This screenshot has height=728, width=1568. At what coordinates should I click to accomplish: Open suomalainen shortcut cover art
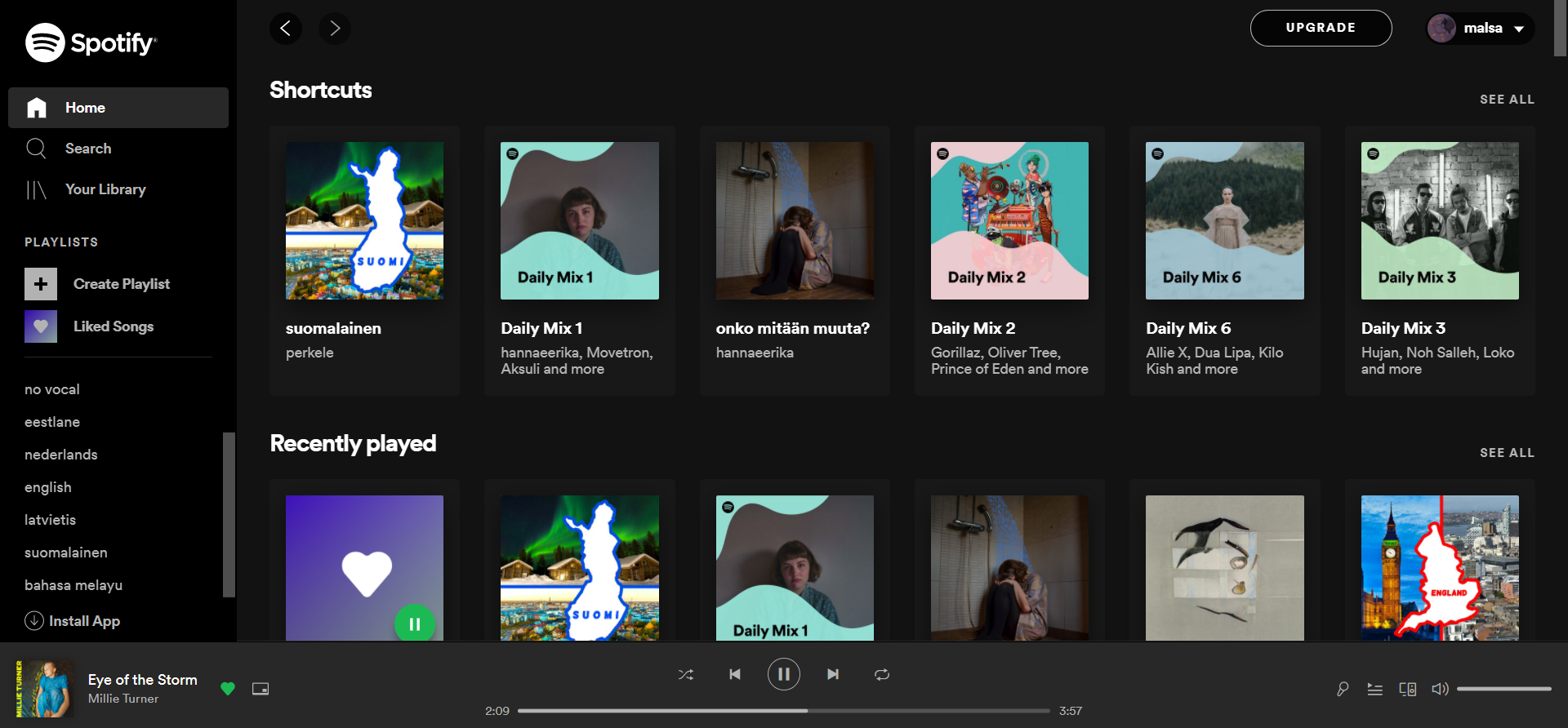coord(364,220)
